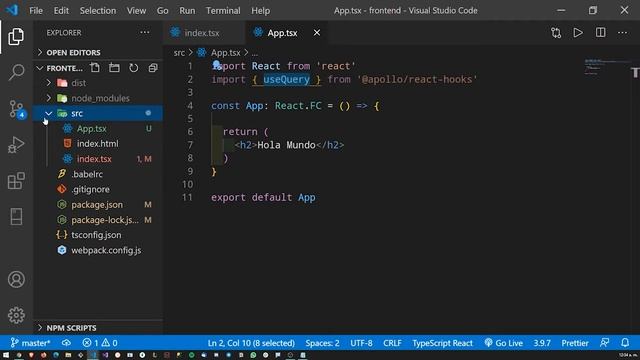Synchronize changes cloud icon in status bar
Screen dimensions: 640x360
(66, 343)
